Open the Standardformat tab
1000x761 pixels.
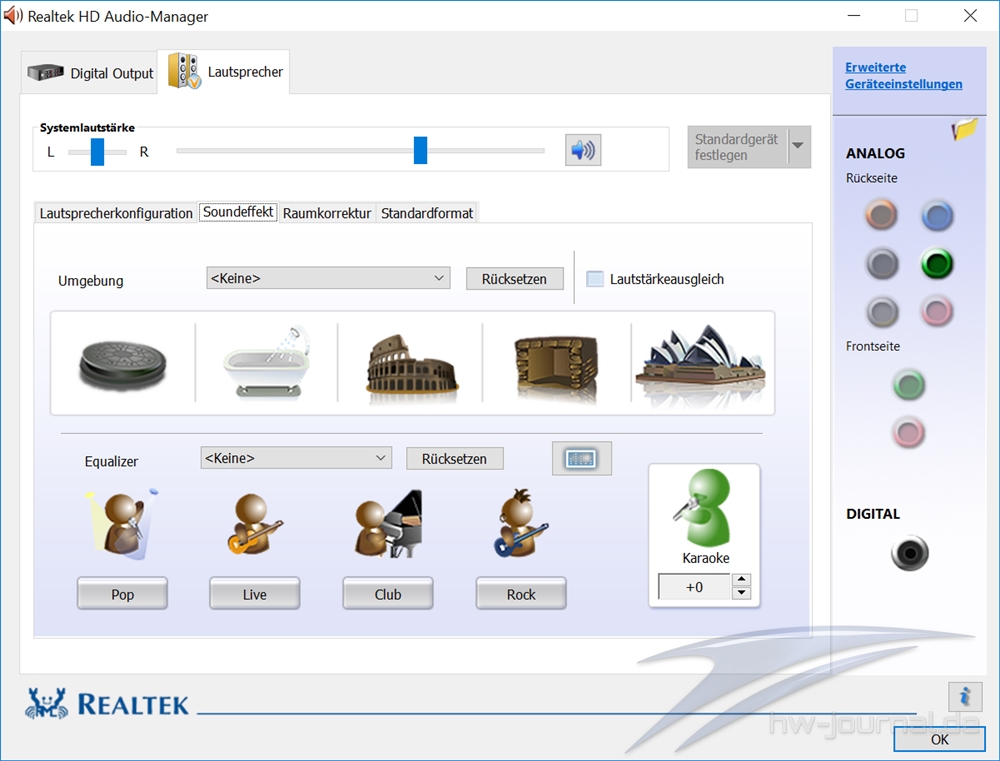pyautogui.click(x=427, y=213)
